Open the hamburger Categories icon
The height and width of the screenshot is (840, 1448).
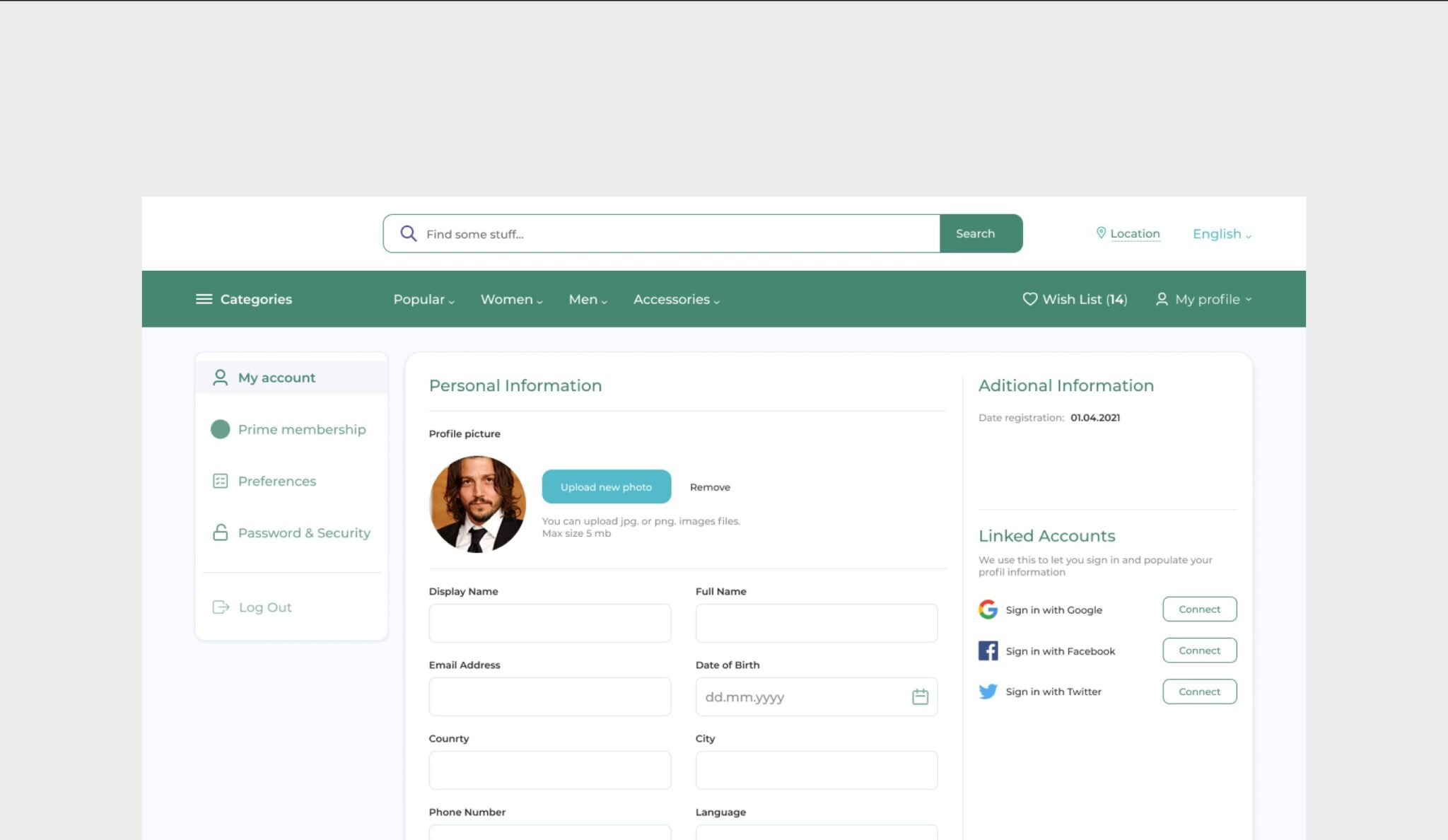204,299
